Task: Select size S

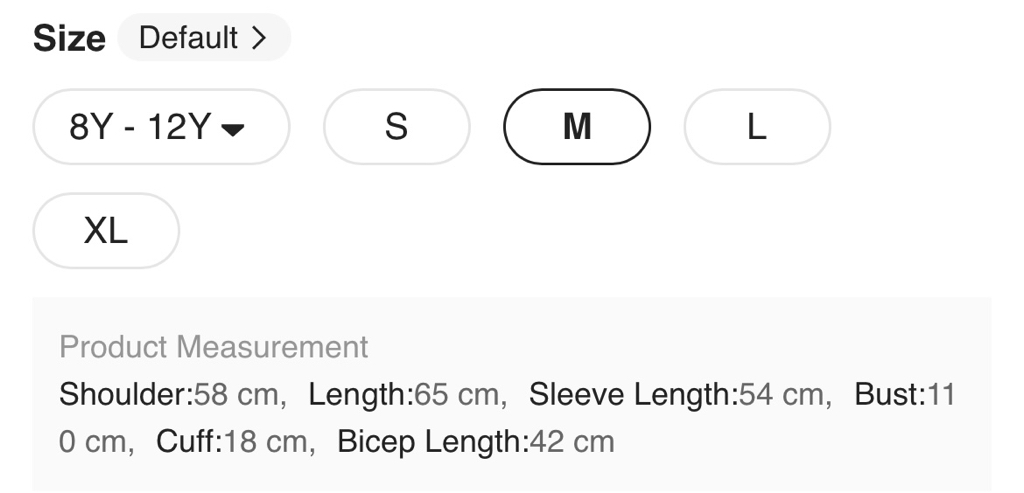Action: tap(396, 127)
